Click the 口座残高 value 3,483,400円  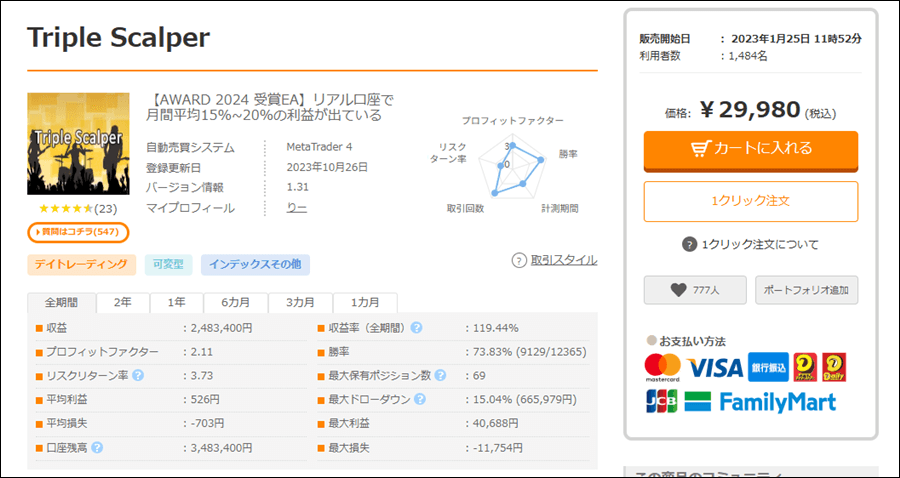tap(221, 448)
